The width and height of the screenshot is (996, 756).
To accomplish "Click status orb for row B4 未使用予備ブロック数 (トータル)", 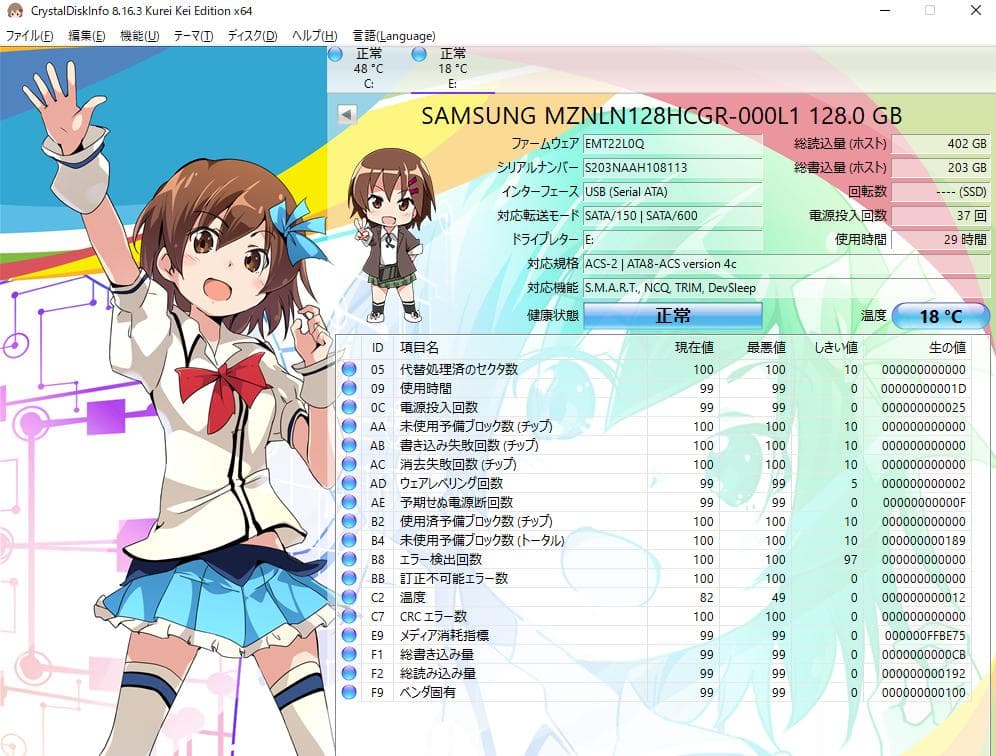I will point(349,541).
